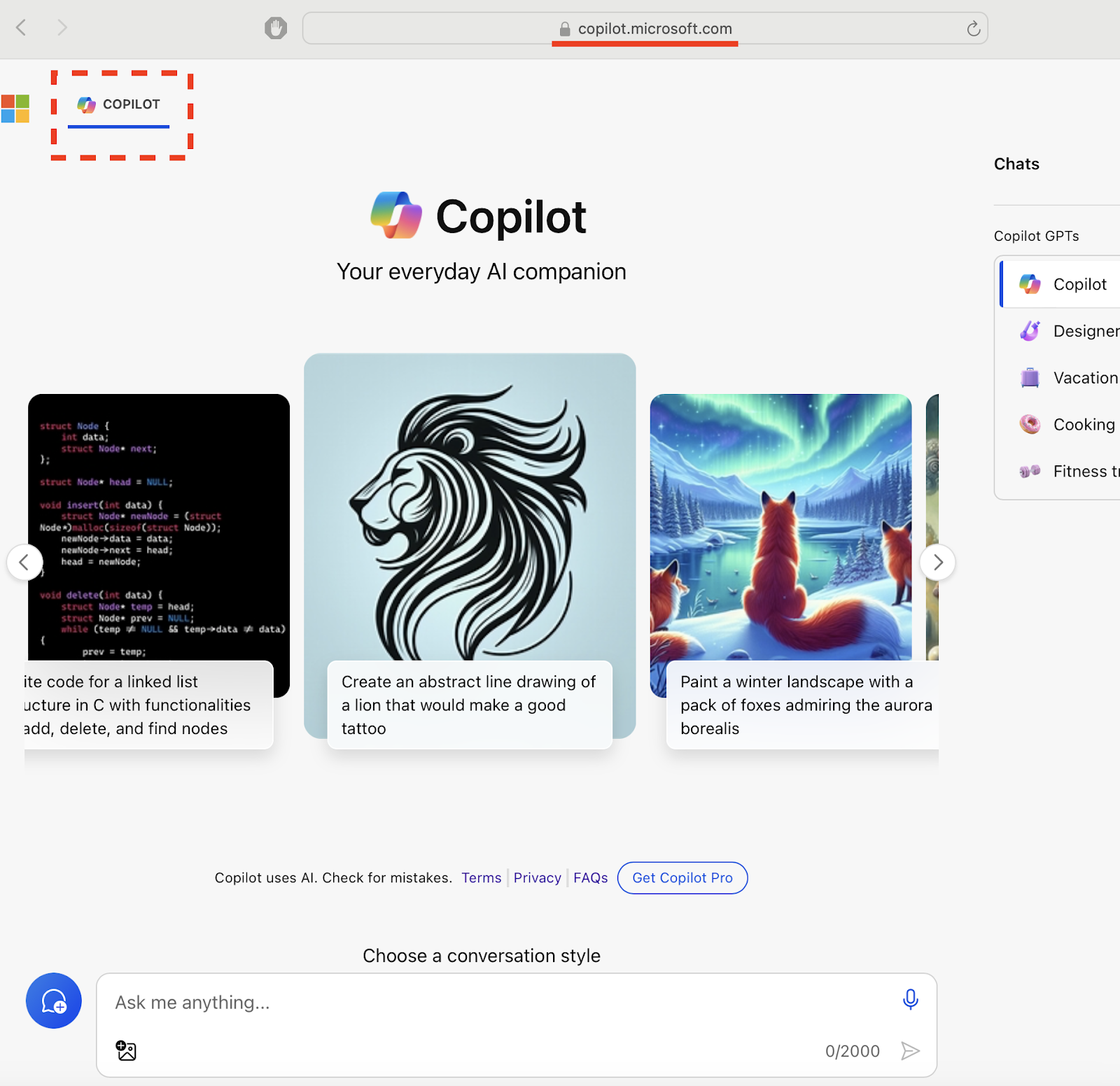This screenshot has height=1086, width=1120.
Task: Open the foxes aurora painting thumbnail
Action: [x=781, y=528]
